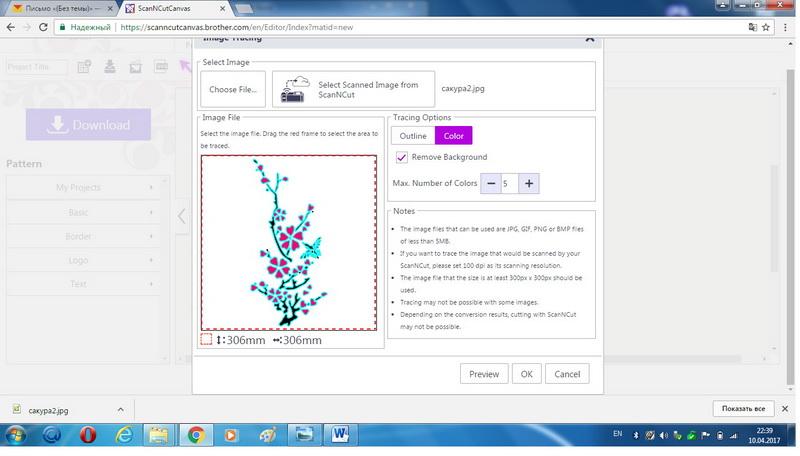Click the 306mm height readout
This screenshot has width=800, height=456.
tap(241, 340)
